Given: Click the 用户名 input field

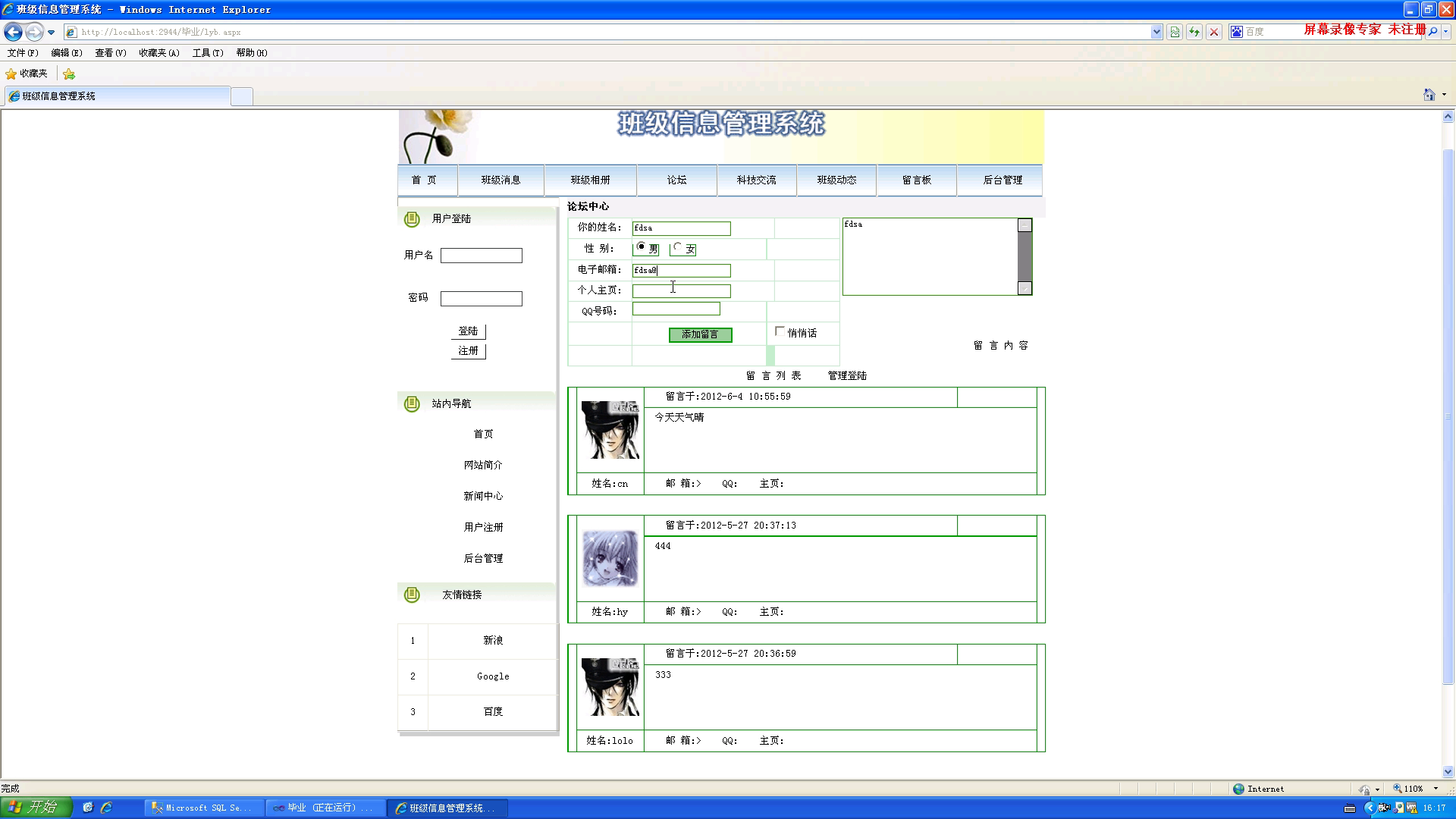Looking at the screenshot, I should [x=482, y=256].
